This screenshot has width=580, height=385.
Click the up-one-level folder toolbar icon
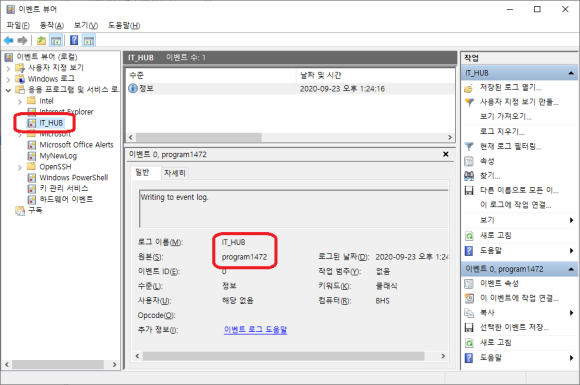[x=41, y=40]
